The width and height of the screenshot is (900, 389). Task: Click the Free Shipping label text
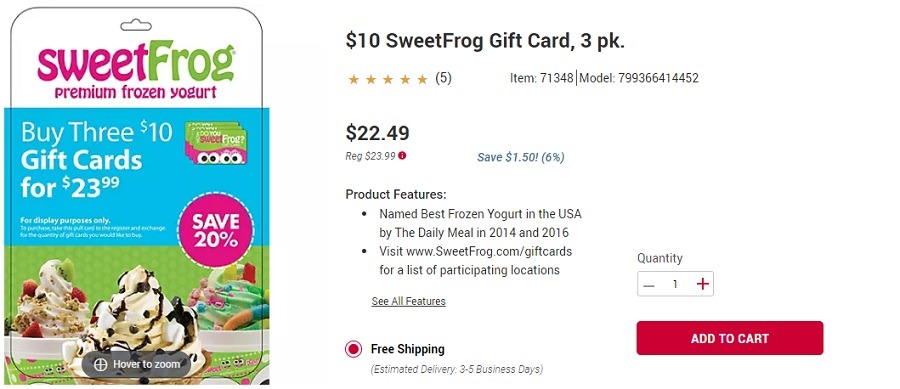(408, 349)
